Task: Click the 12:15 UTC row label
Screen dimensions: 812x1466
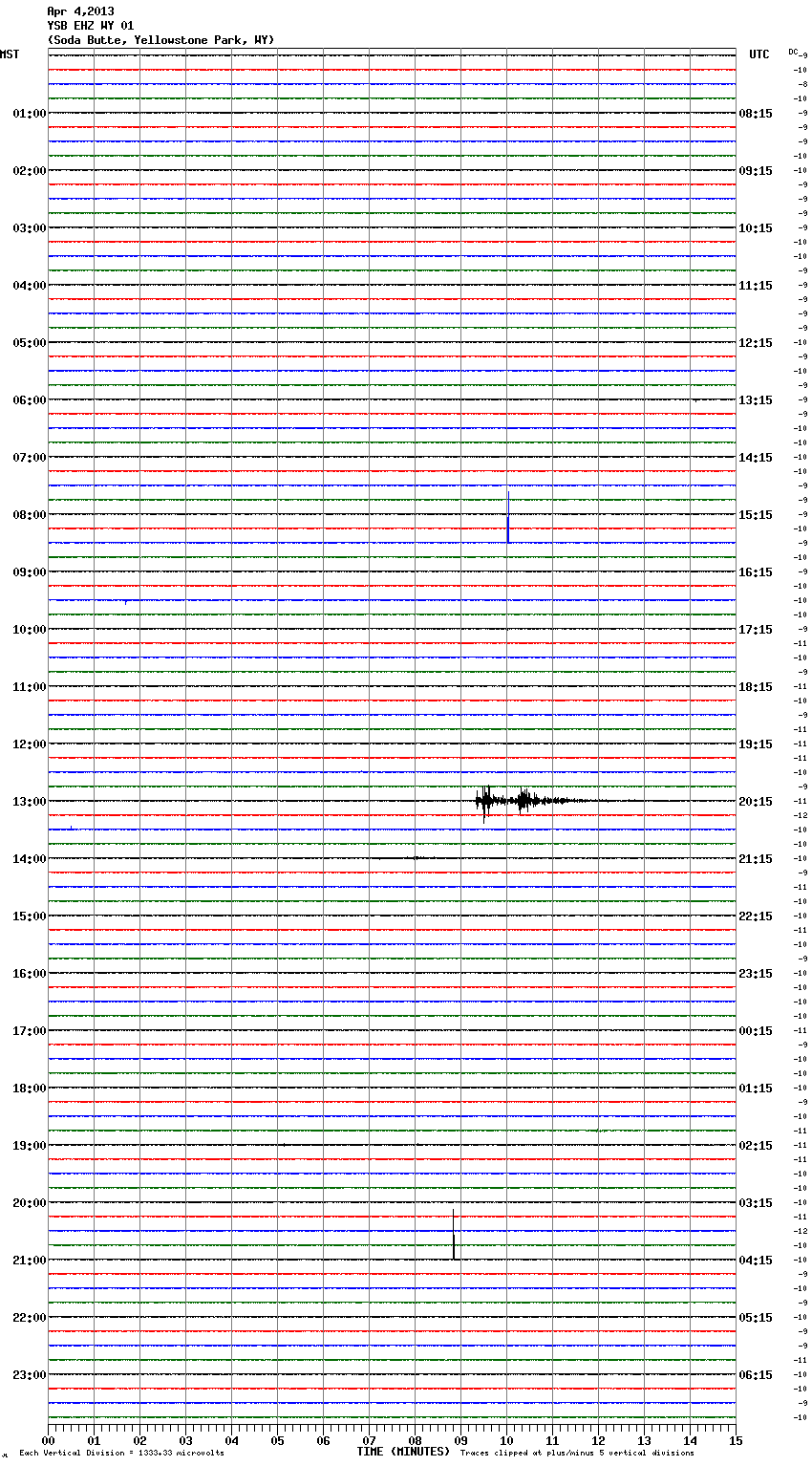Action: coord(756,343)
